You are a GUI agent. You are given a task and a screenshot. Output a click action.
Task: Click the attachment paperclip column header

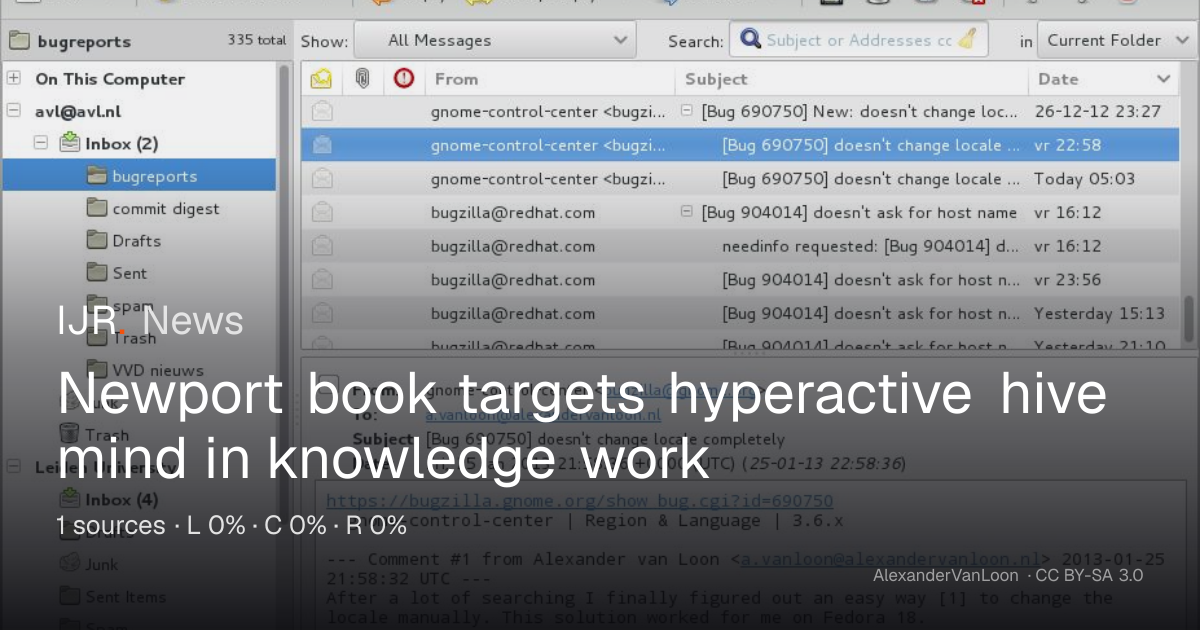point(363,78)
